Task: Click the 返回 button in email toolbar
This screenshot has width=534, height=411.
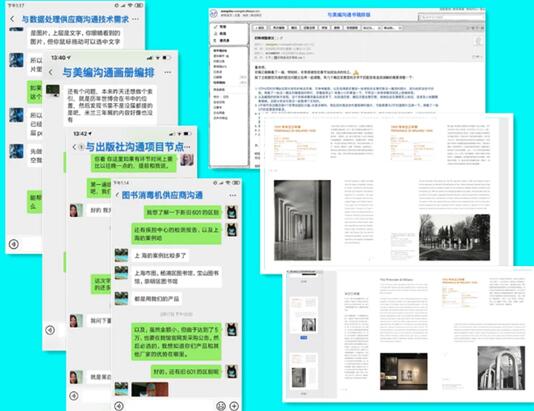Action: click(260, 28)
